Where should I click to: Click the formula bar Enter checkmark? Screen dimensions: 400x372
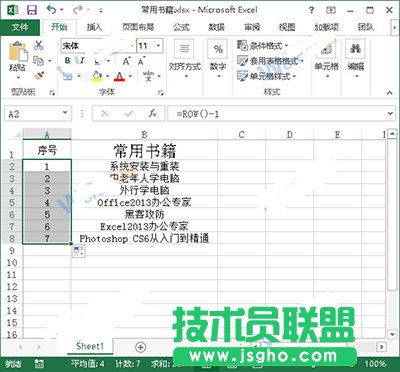pyautogui.click(x=128, y=114)
